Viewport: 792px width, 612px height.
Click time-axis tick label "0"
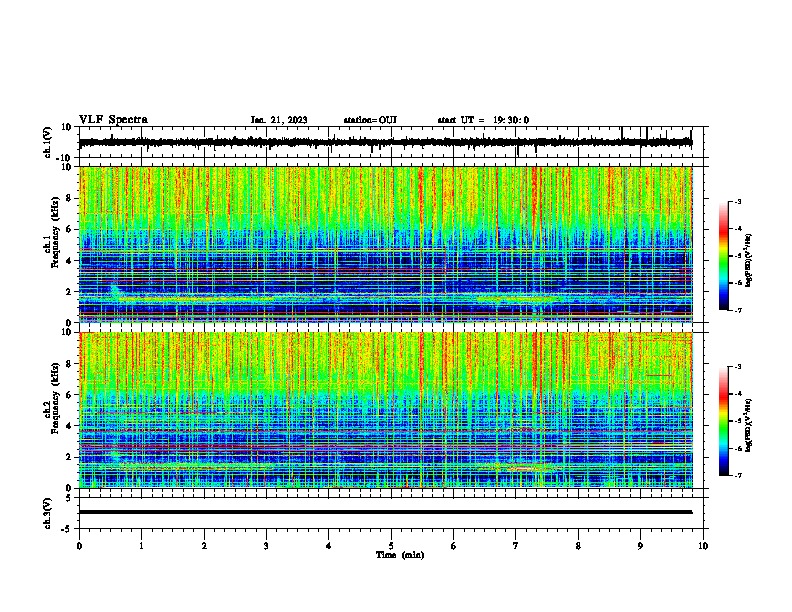[x=79, y=546]
